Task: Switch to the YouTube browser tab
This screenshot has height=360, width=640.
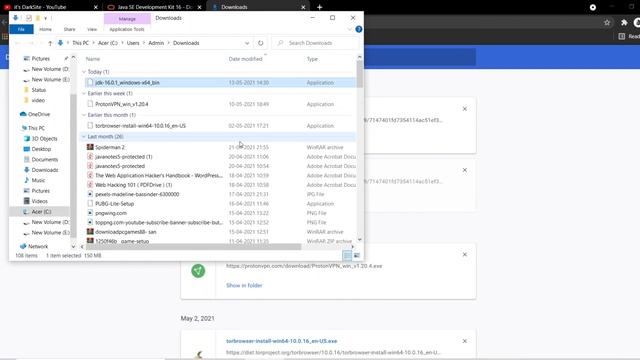Action: pos(51,7)
